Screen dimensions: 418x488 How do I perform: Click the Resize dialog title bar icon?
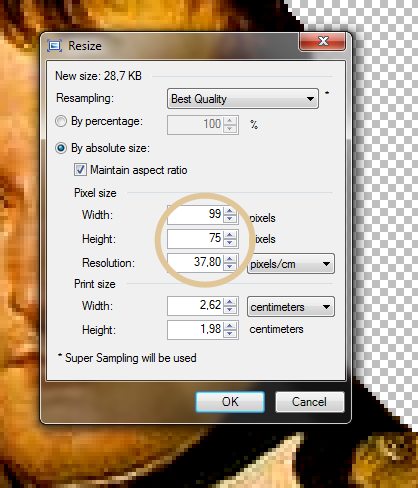point(55,45)
